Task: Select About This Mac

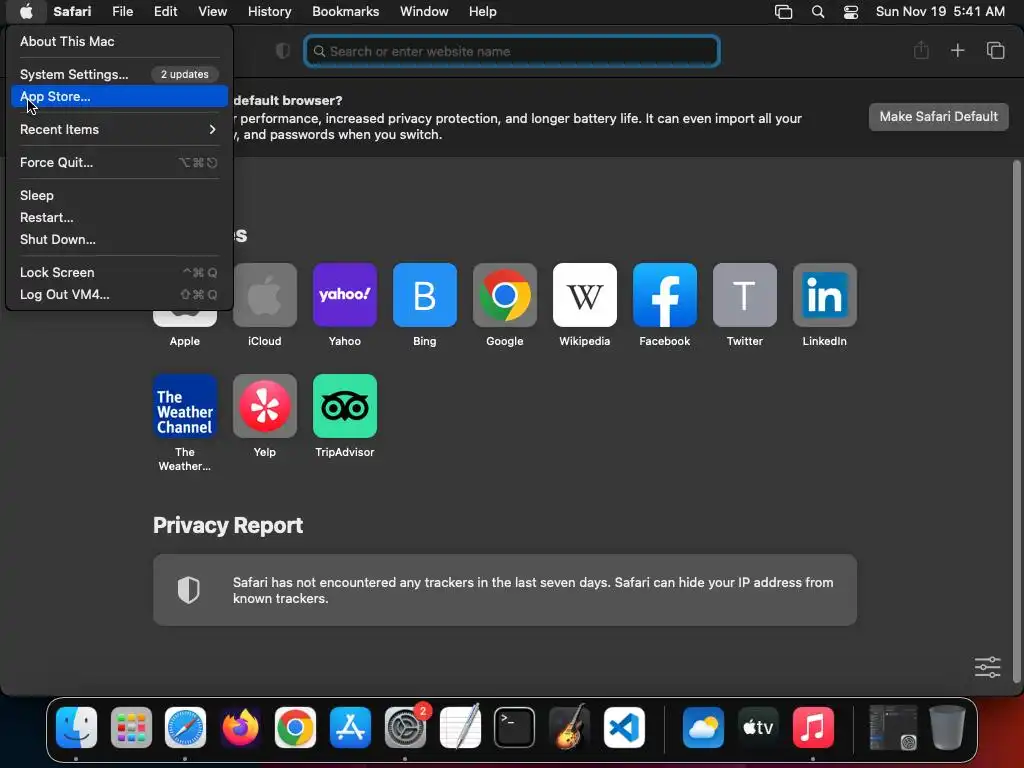Action: pyautogui.click(x=119, y=41)
